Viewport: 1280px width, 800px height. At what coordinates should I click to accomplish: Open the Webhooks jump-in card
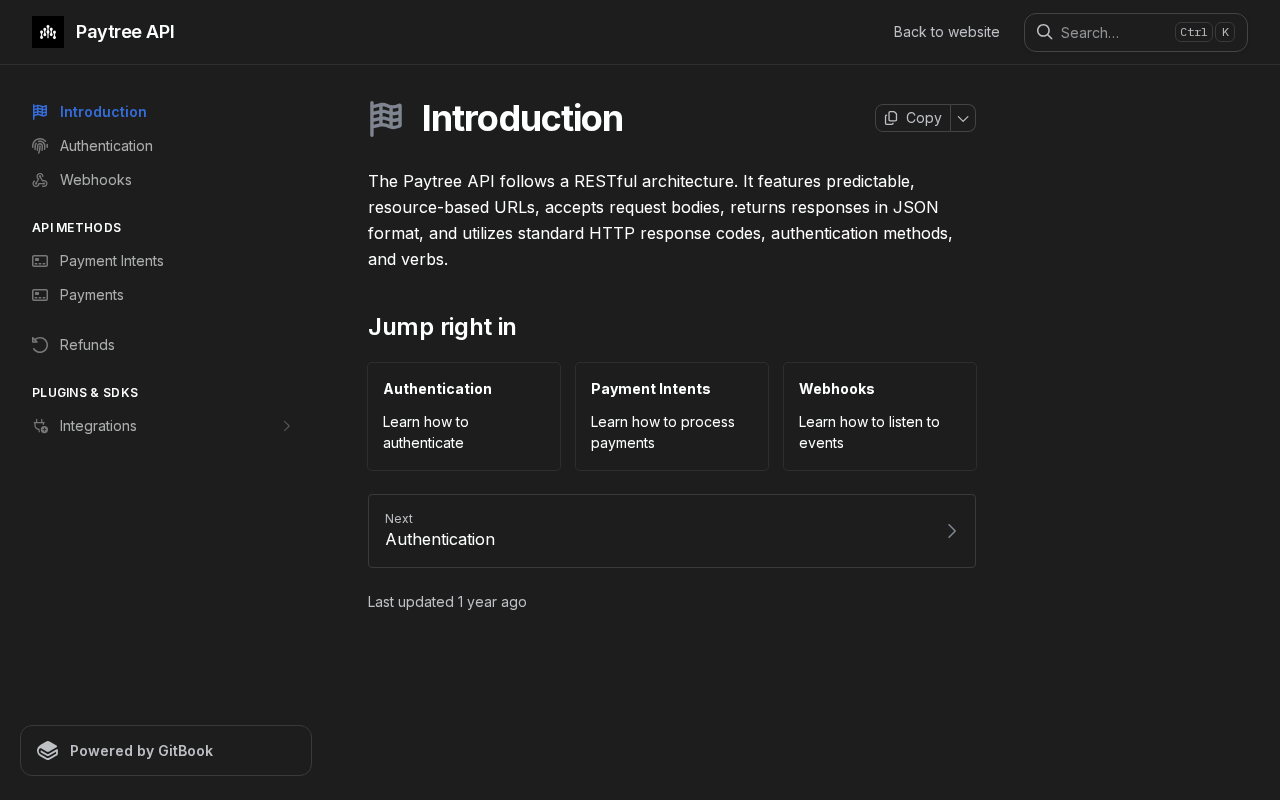880,416
